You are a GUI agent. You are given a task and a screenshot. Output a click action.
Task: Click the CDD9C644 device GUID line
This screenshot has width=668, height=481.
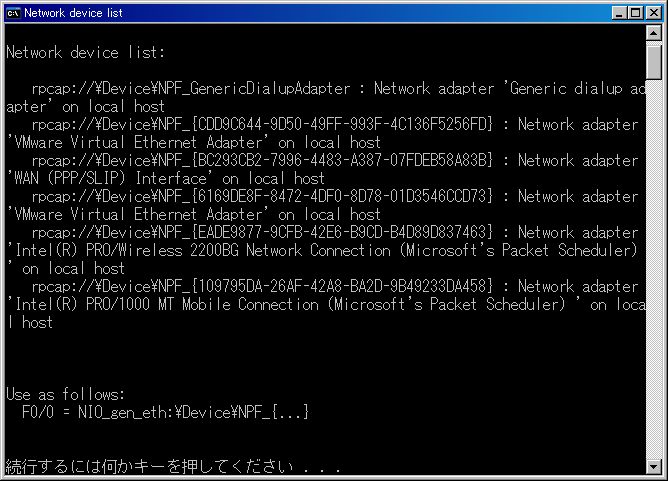point(262,124)
